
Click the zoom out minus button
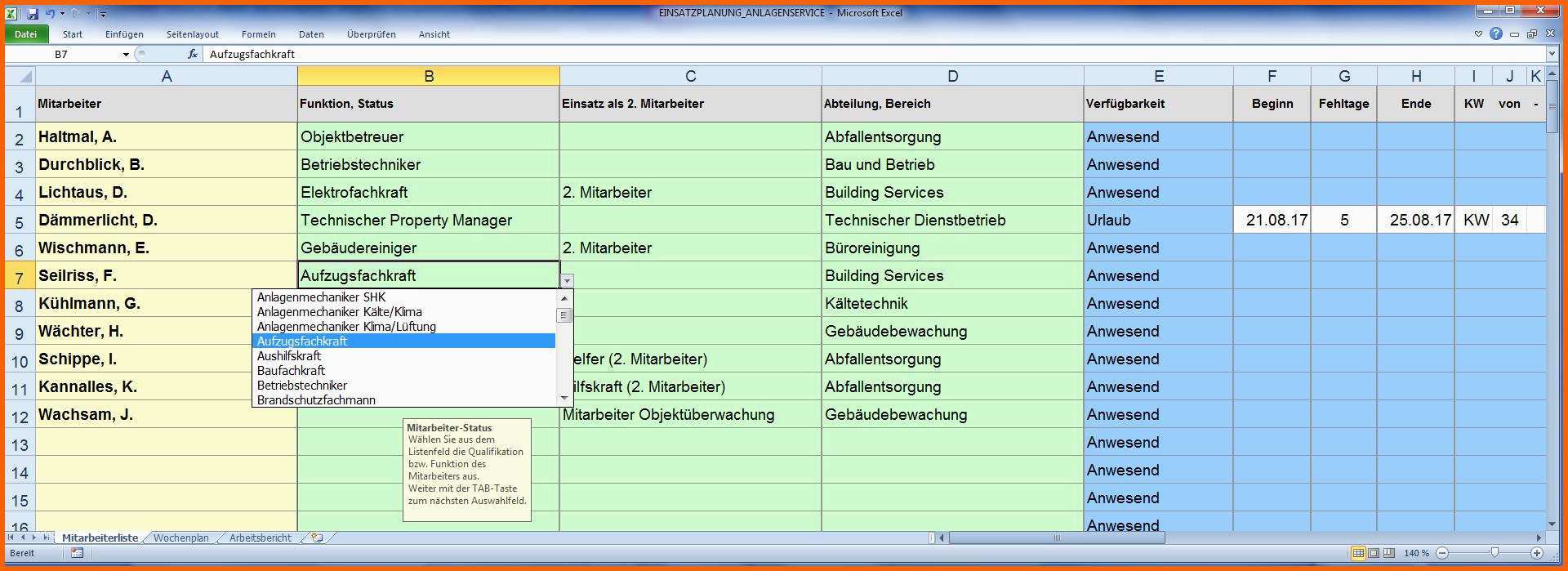pos(1442,553)
